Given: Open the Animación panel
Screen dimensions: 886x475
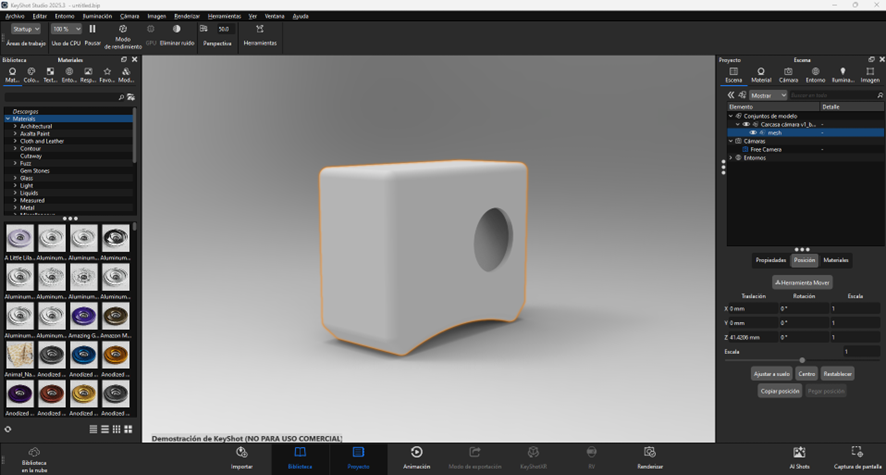Looking at the screenshot, I should pos(416,458).
